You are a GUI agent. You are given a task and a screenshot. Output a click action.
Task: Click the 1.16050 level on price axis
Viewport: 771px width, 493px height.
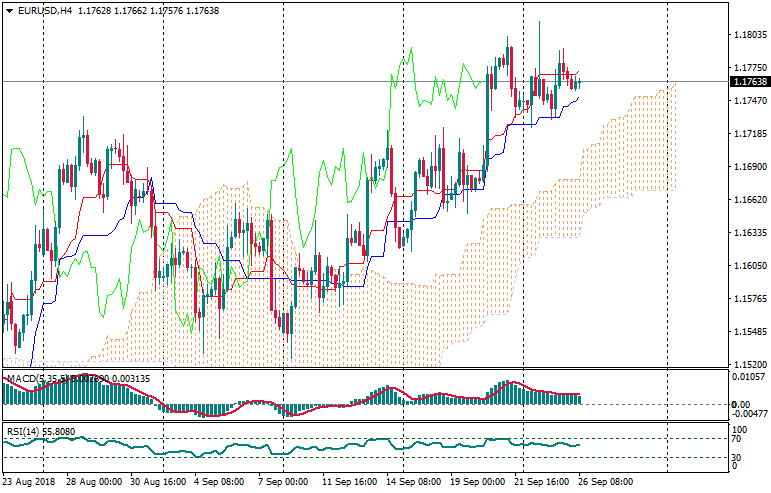[749, 266]
